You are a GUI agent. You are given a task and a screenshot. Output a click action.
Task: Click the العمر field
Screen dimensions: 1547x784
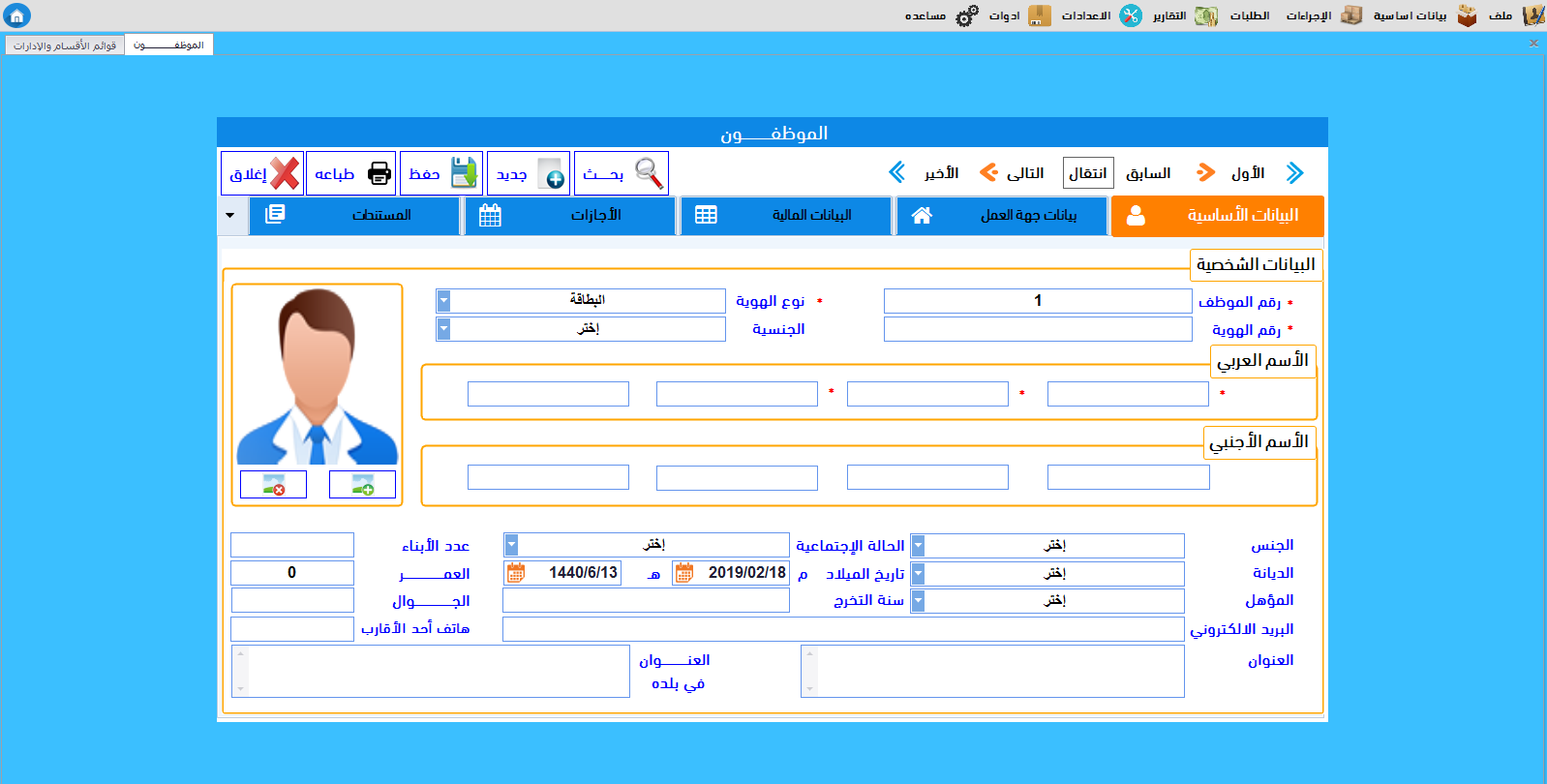coord(292,573)
